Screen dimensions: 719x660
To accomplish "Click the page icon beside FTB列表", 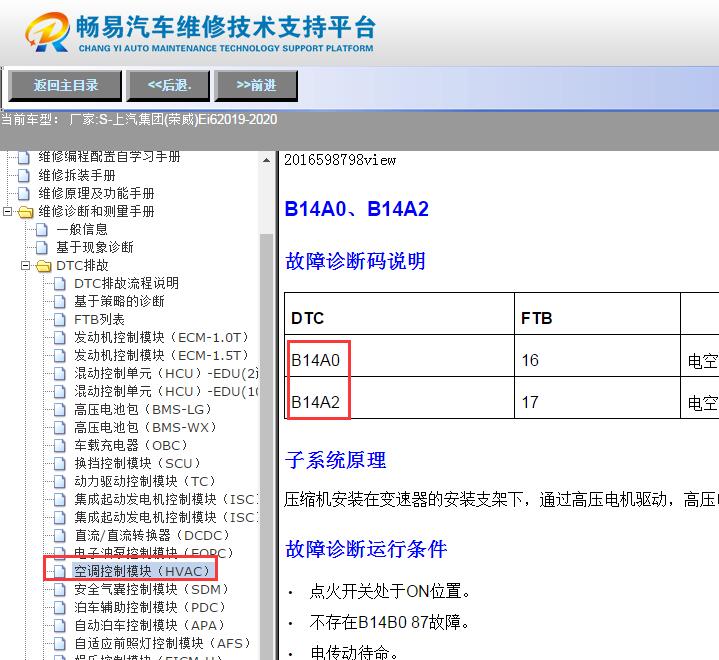I will click(60, 320).
